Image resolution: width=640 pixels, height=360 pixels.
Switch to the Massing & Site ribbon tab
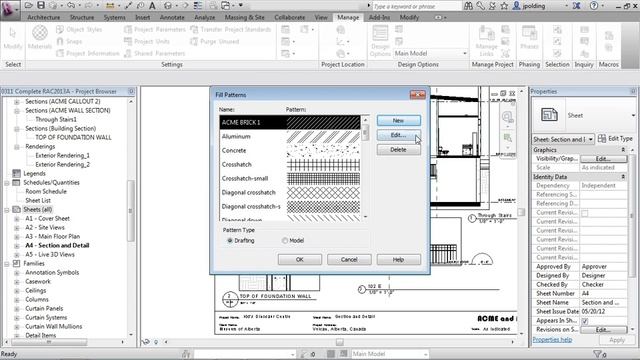[x=244, y=17]
